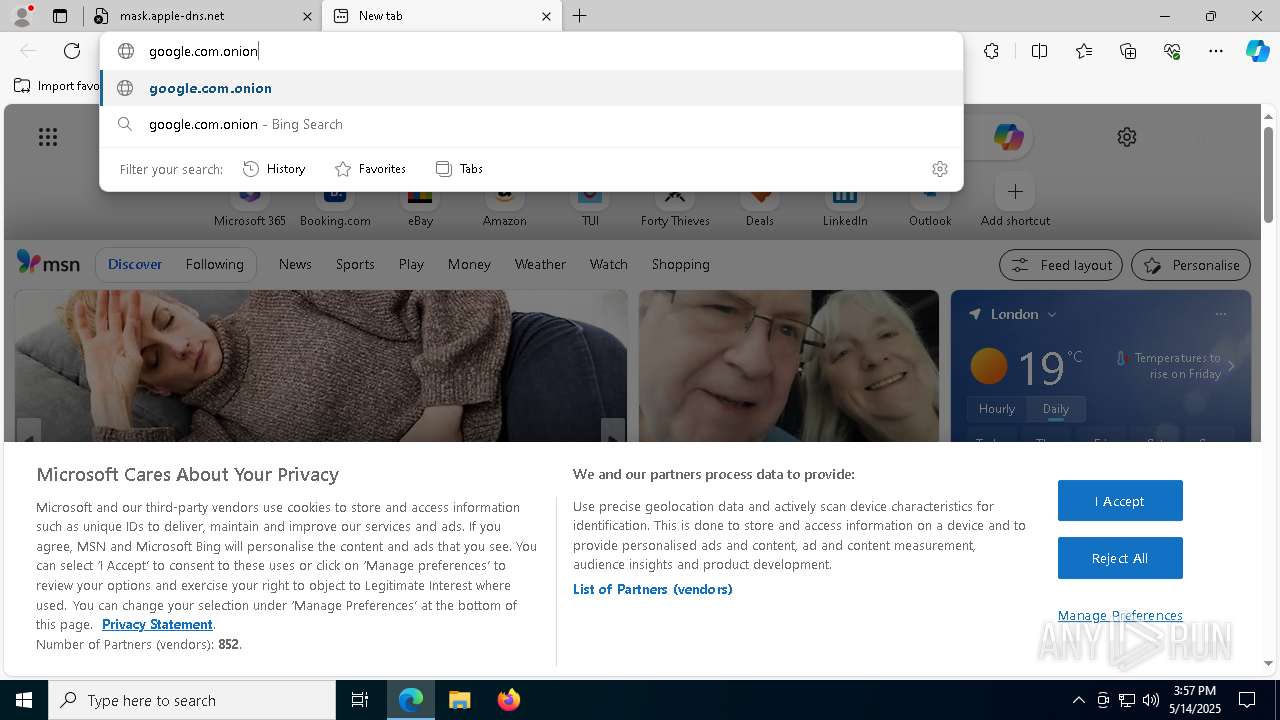Screen dimensions: 1280x720
Task: Switch weather forecast to Hourly
Action: coord(997,409)
